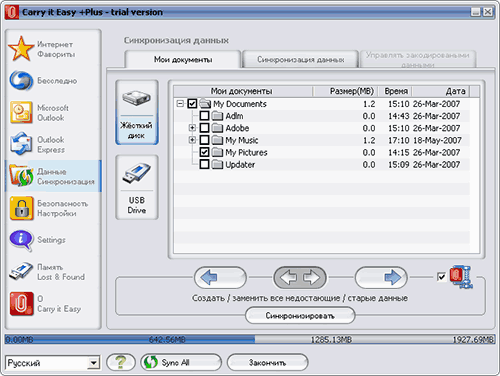Viewport: 500px width, 376px height.
Task: Click the Синхронизировать button
Action: pyautogui.click(x=300, y=315)
